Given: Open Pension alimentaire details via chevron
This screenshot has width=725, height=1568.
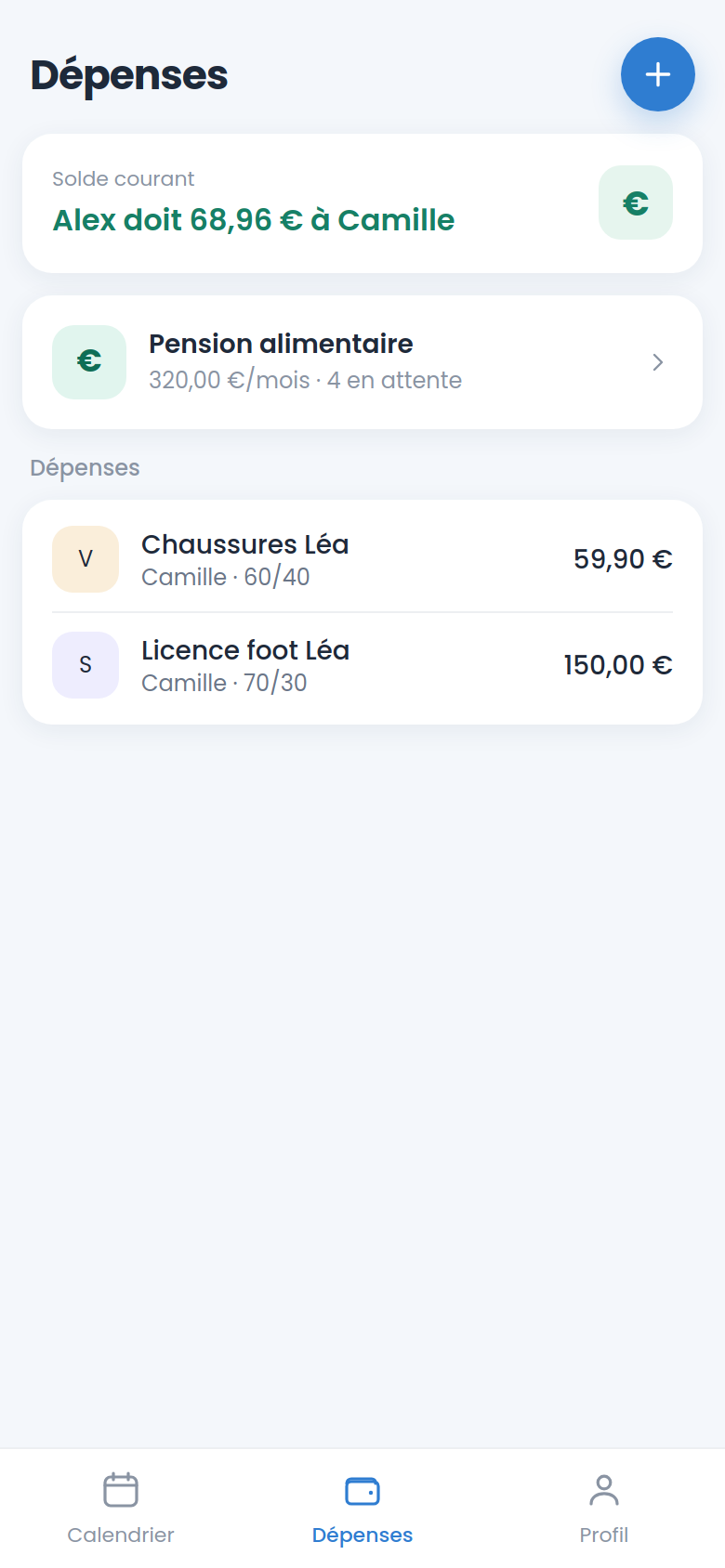Looking at the screenshot, I should 658,362.
